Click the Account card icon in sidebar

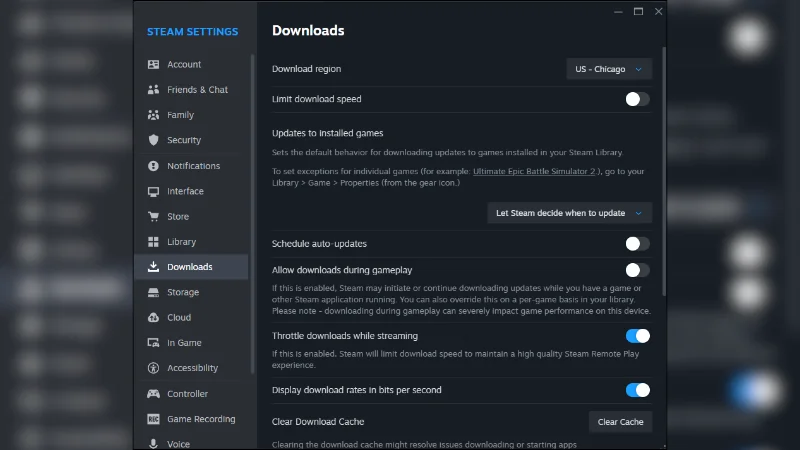pyautogui.click(x=153, y=64)
